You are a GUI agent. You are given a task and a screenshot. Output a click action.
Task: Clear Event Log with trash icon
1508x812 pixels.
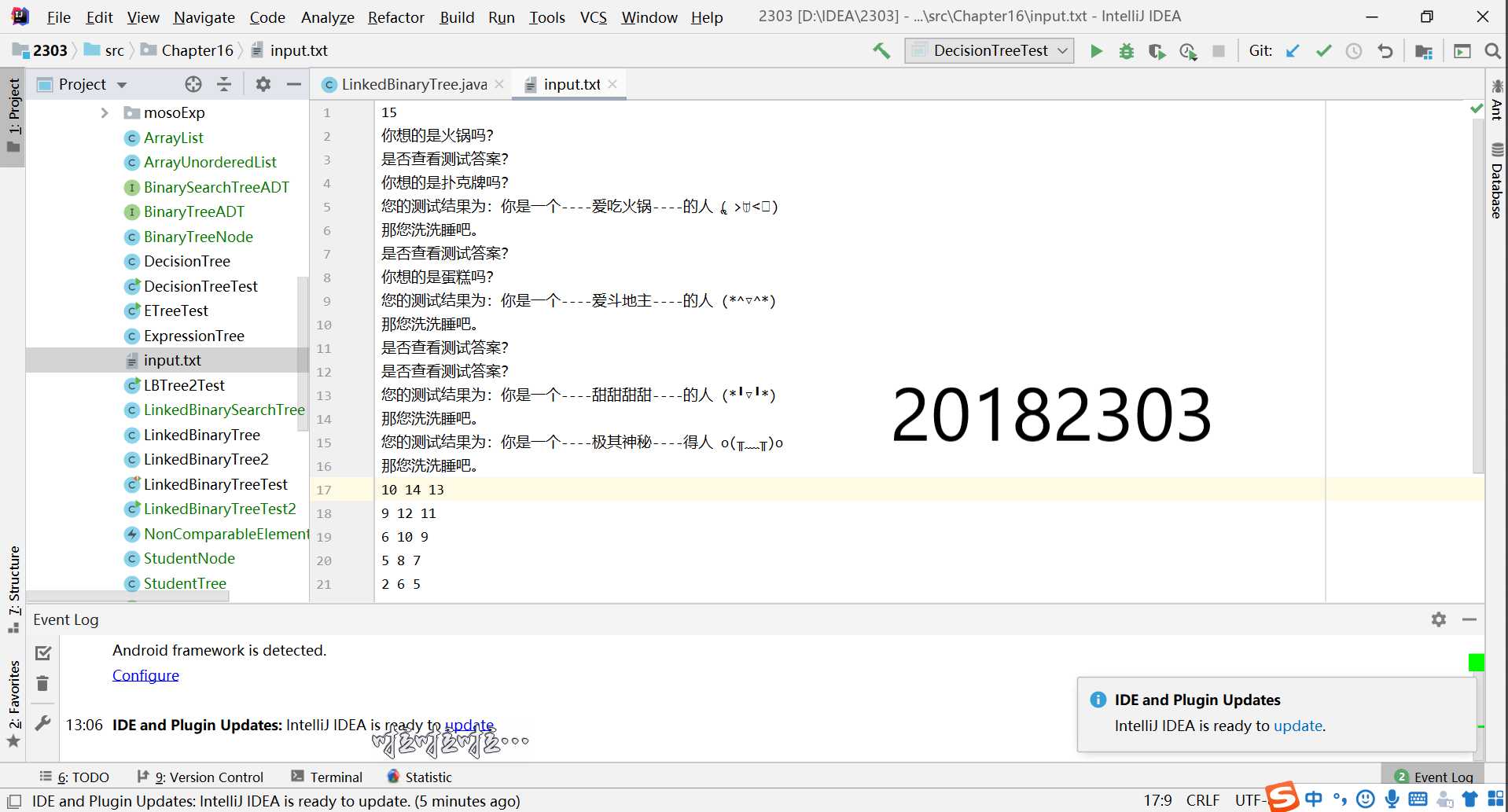coord(42,684)
